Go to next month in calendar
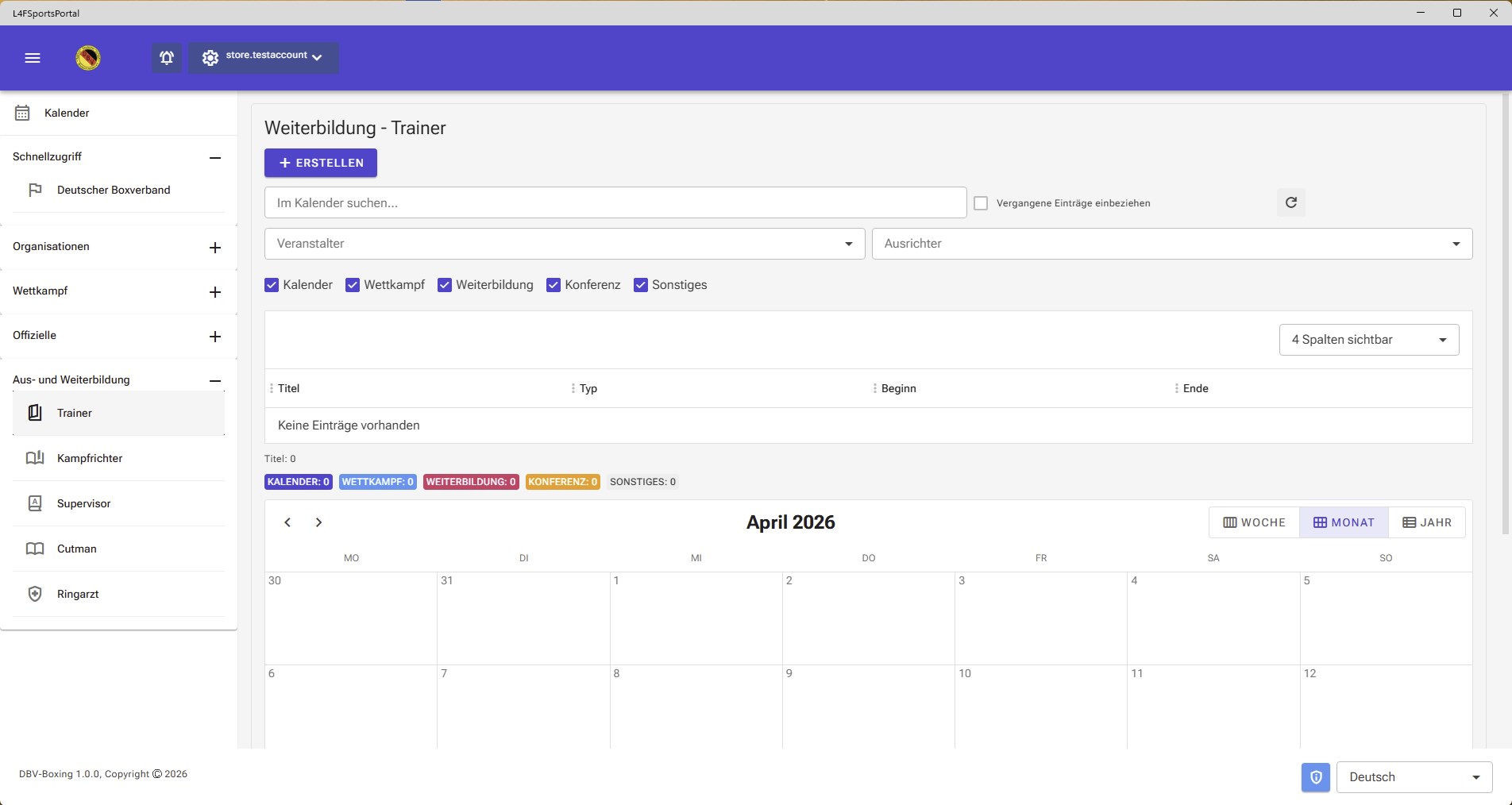Screen dimensions: 1512x805 point(318,522)
